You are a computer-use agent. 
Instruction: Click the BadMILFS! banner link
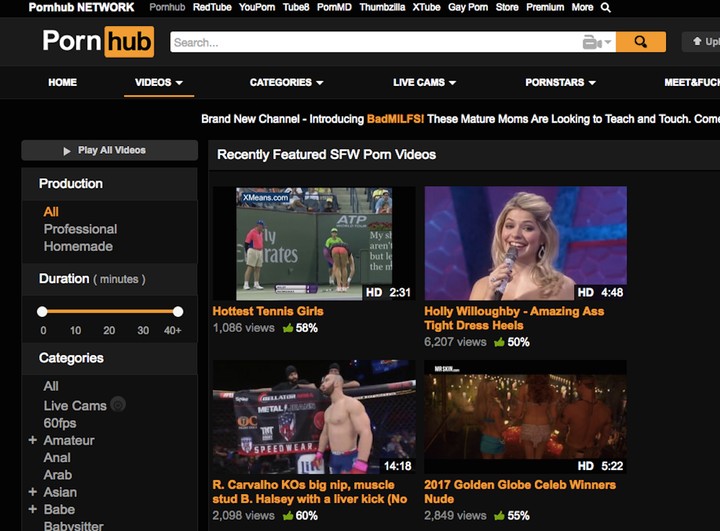pos(395,119)
